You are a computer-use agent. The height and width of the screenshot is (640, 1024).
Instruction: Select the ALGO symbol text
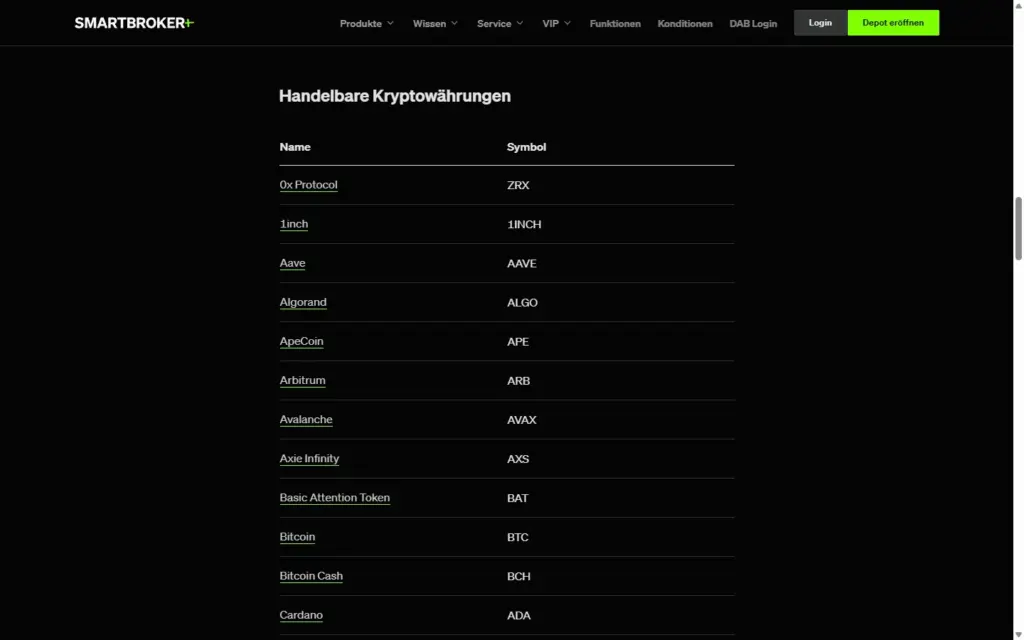tap(522, 303)
